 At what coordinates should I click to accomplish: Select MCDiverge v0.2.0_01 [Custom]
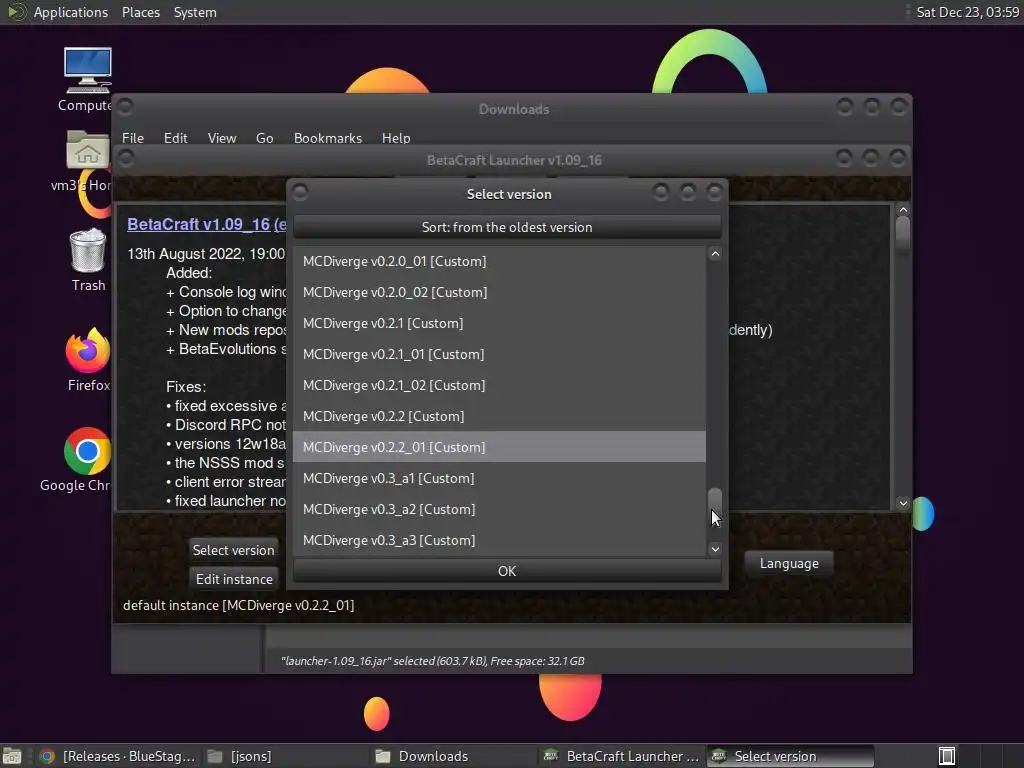499,261
